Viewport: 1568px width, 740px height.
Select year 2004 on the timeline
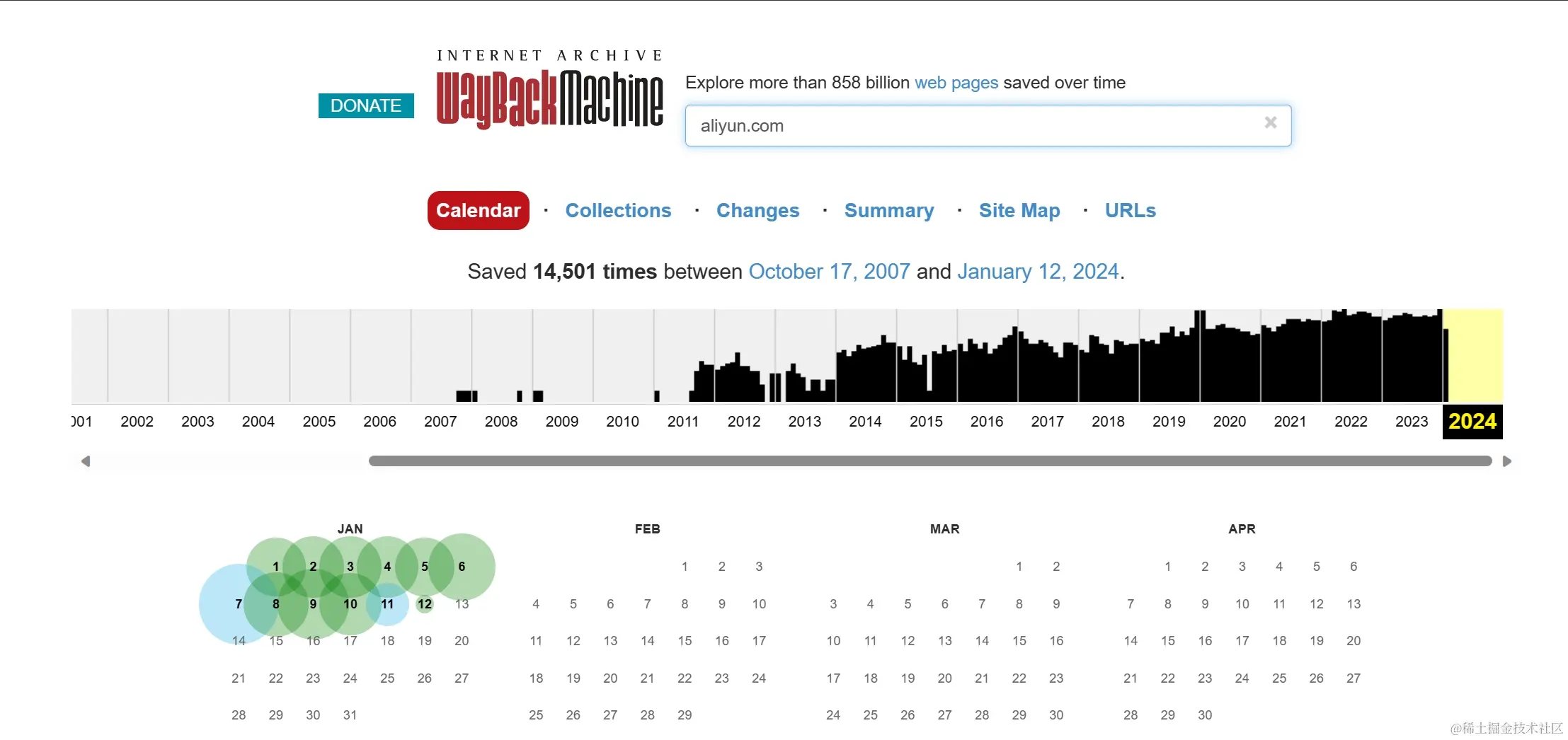pyautogui.click(x=258, y=422)
